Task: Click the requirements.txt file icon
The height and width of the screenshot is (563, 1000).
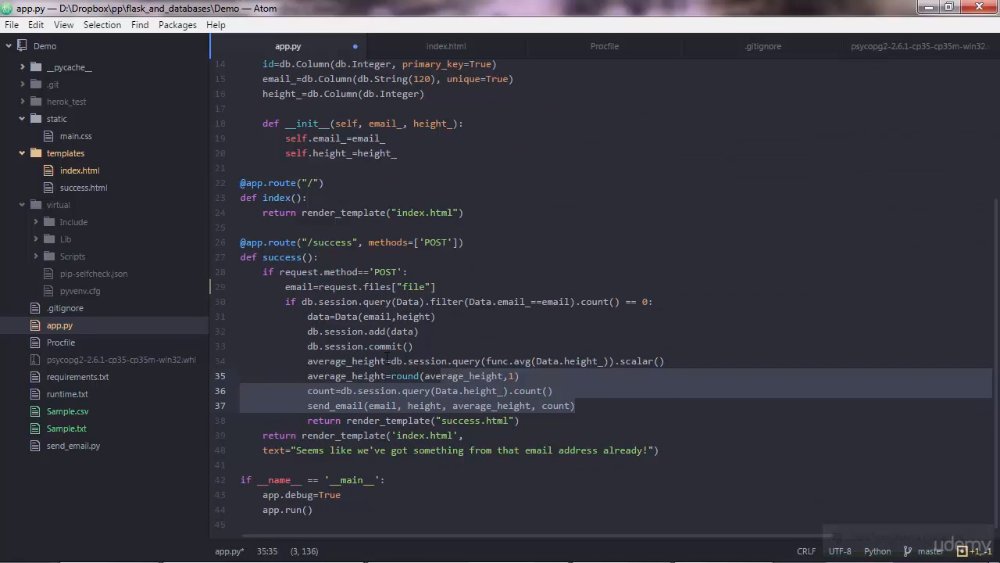Action: pos(35,377)
